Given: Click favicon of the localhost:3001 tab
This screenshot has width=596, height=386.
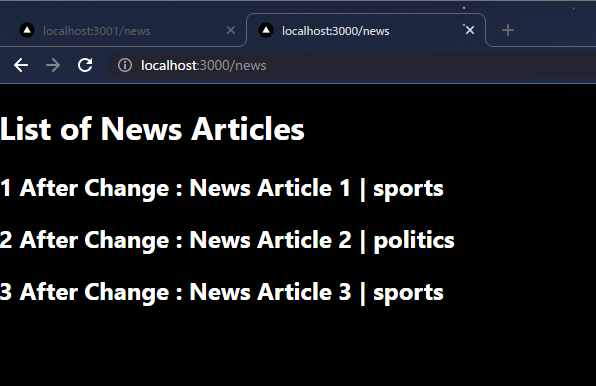Looking at the screenshot, I should (x=27, y=30).
